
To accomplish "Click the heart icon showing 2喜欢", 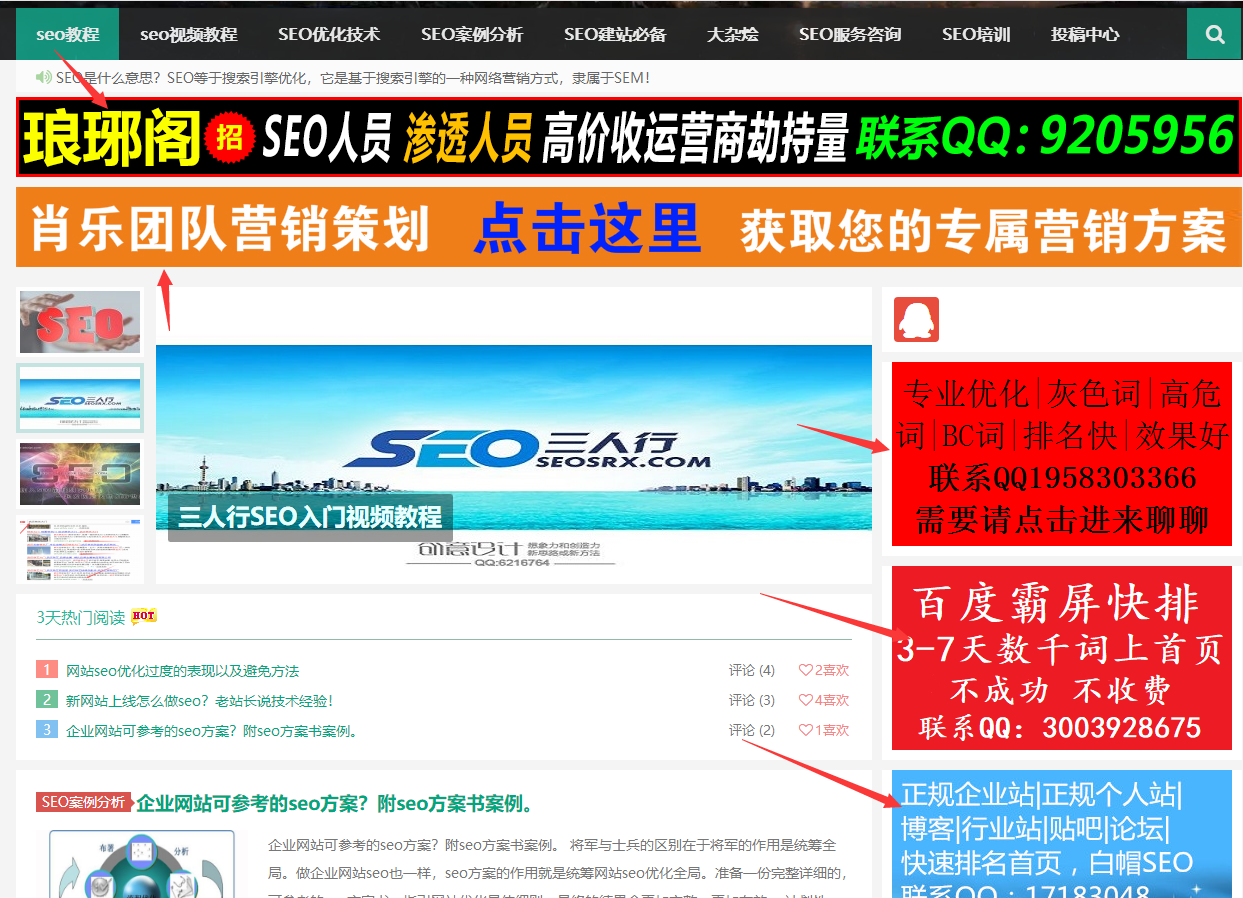I will [806, 670].
